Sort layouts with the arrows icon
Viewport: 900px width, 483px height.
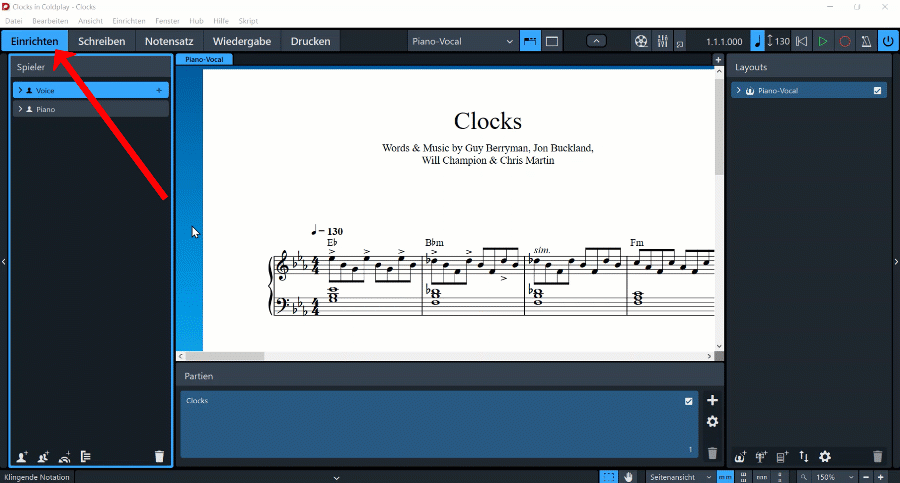click(x=804, y=457)
